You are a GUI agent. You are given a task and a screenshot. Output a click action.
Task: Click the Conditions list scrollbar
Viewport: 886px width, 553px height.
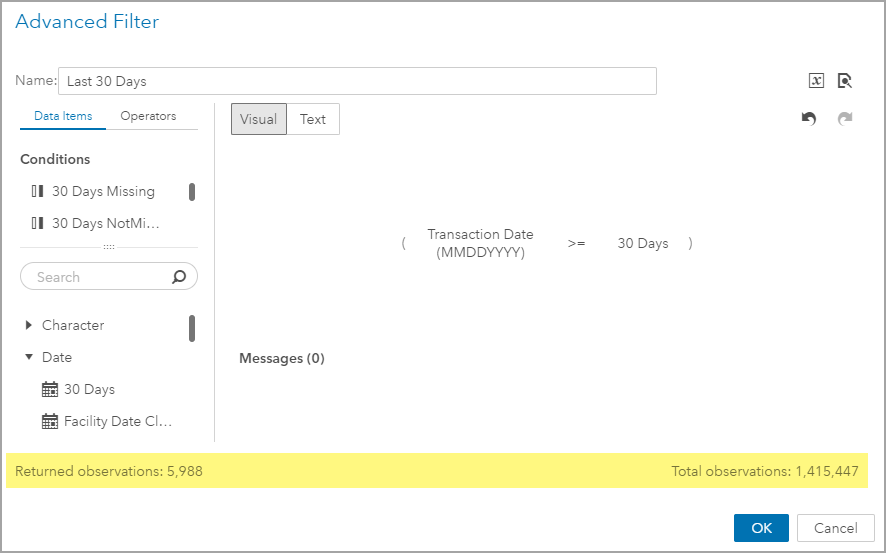(x=192, y=192)
